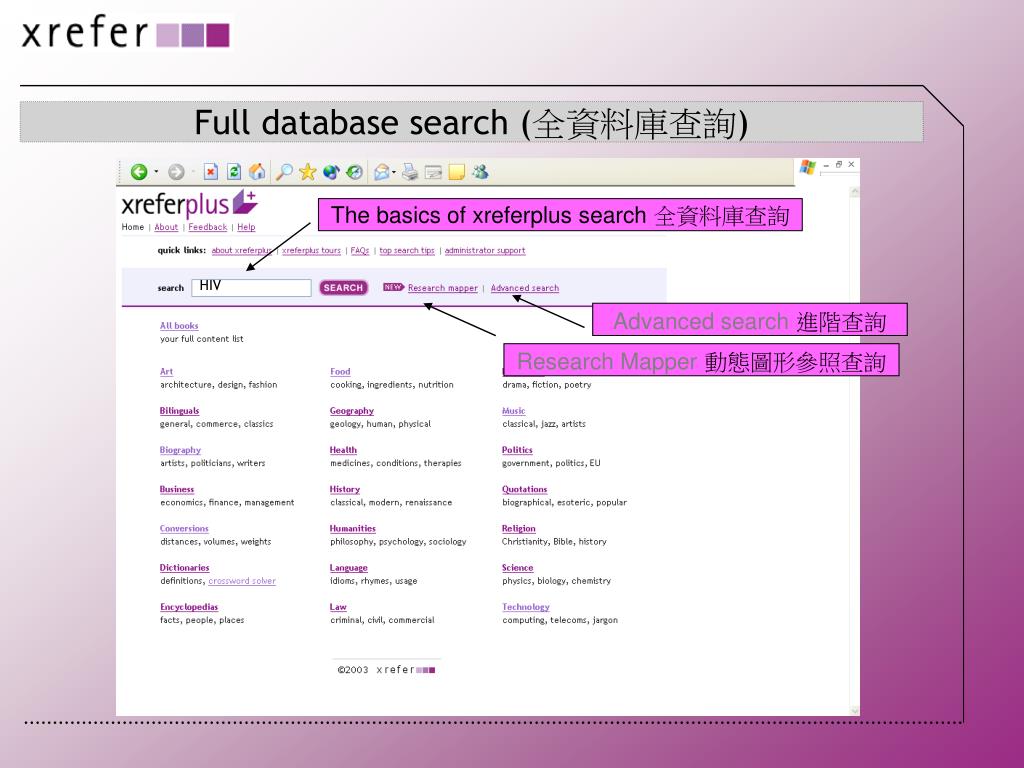Open the Research mapper link

point(443,288)
